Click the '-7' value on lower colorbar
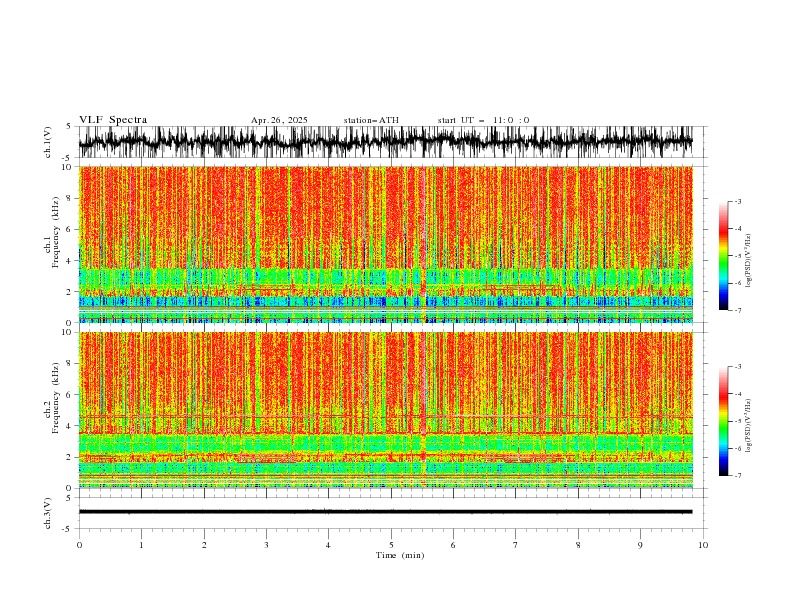Image resolution: width=792 pixels, height=612 pixels. tap(737, 476)
